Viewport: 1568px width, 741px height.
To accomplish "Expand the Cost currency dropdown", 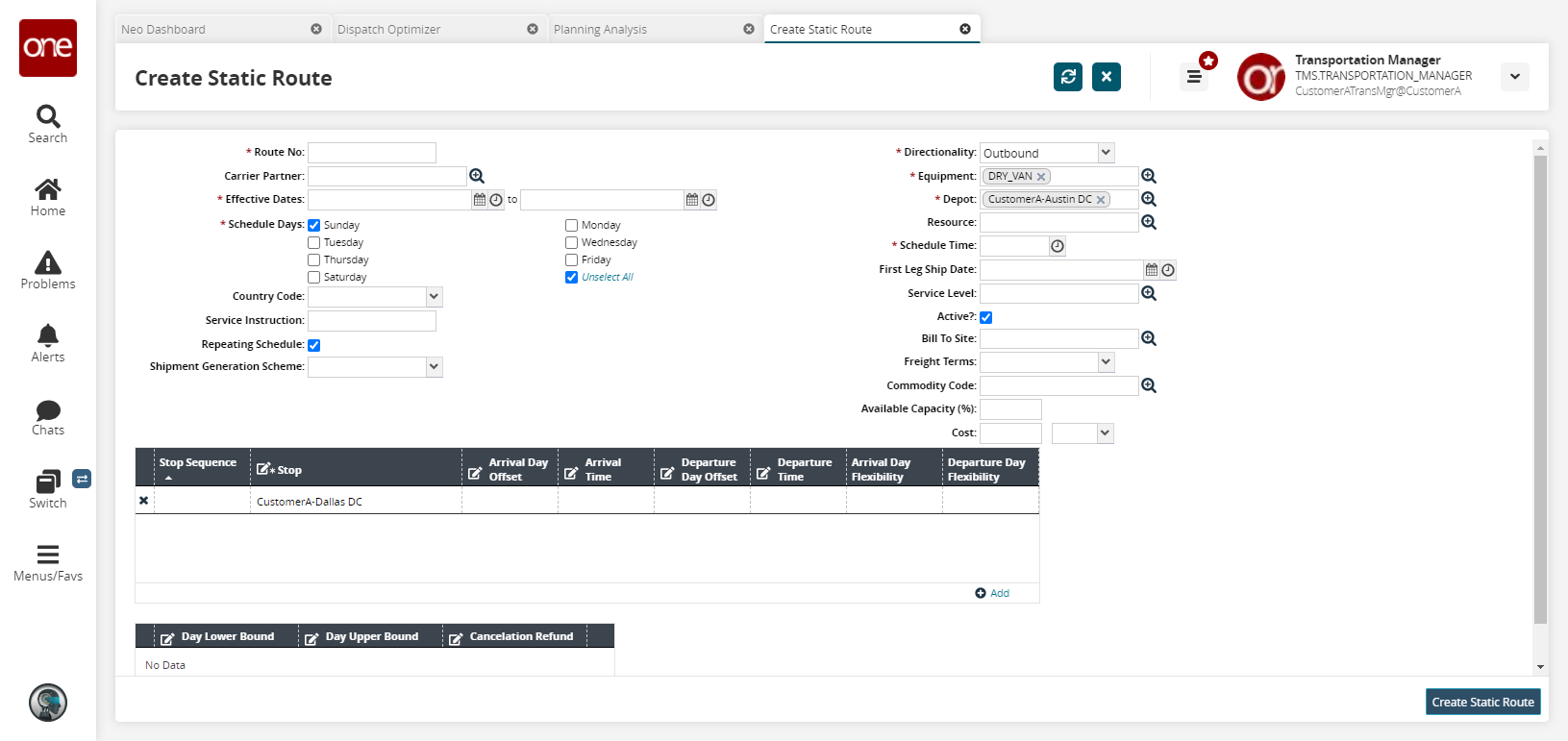I will point(1105,433).
